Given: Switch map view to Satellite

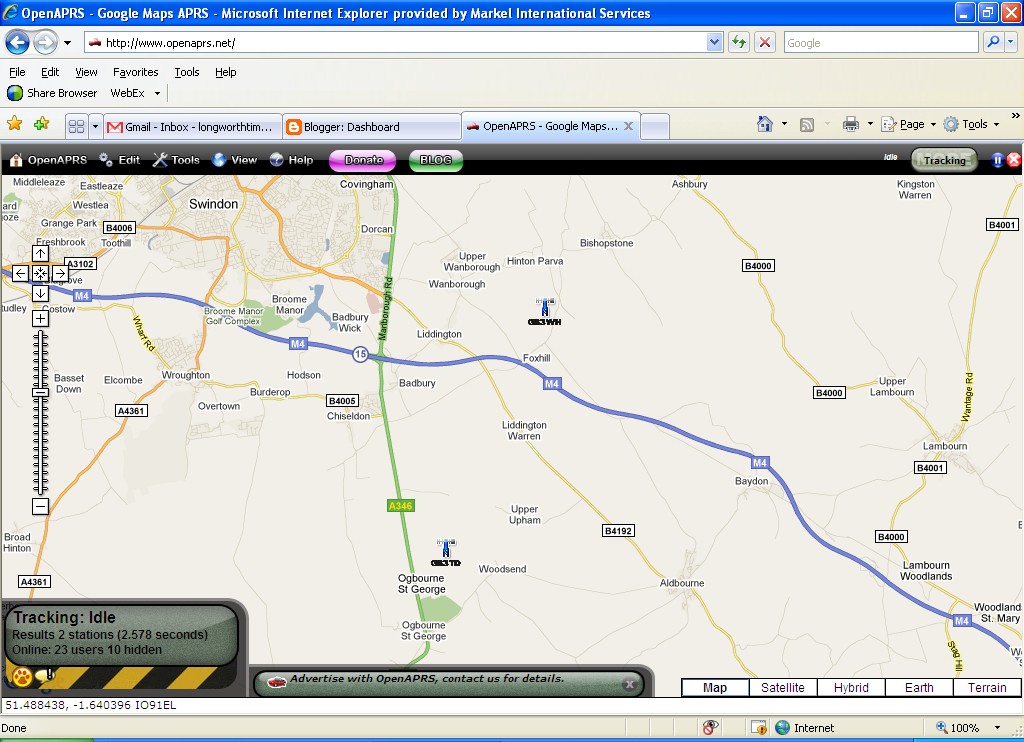Looking at the screenshot, I should [x=783, y=687].
